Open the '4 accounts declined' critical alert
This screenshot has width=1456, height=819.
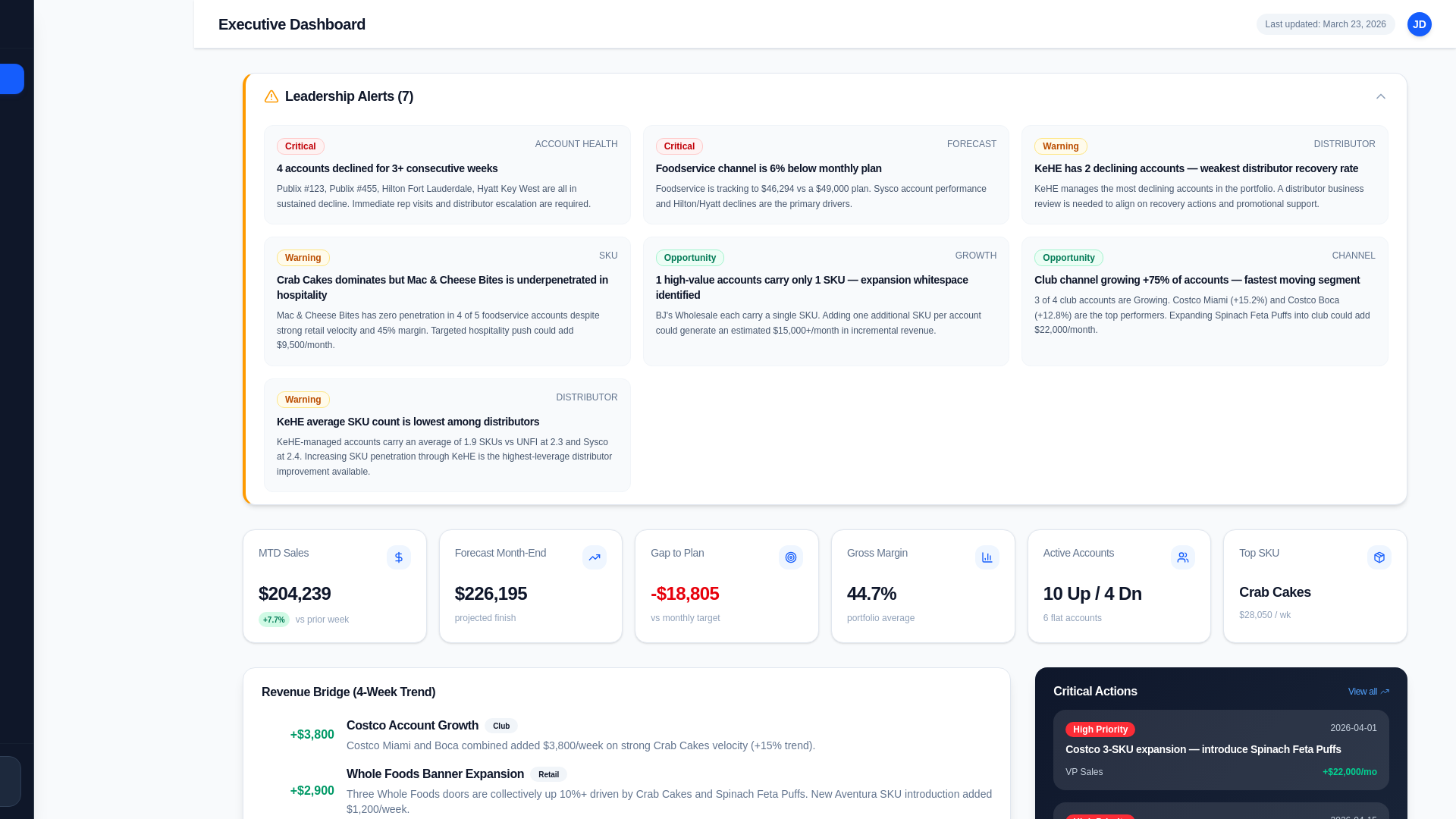click(x=447, y=174)
